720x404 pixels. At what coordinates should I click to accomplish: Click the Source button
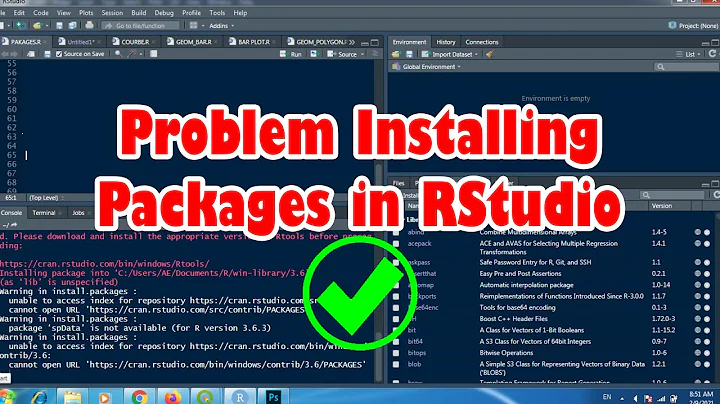[342, 54]
